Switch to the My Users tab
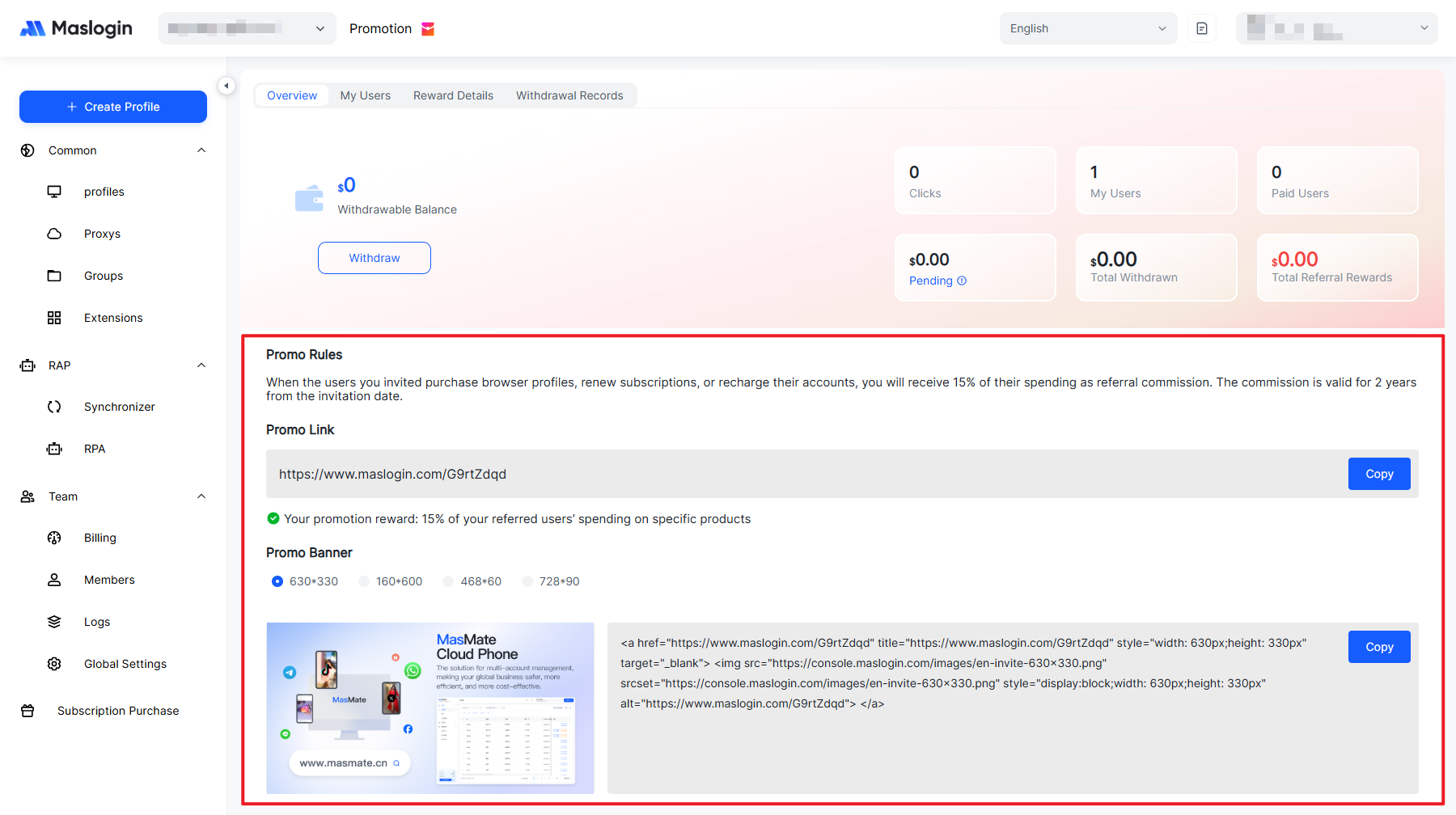Image resolution: width=1456 pixels, height=815 pixels. 365,95
